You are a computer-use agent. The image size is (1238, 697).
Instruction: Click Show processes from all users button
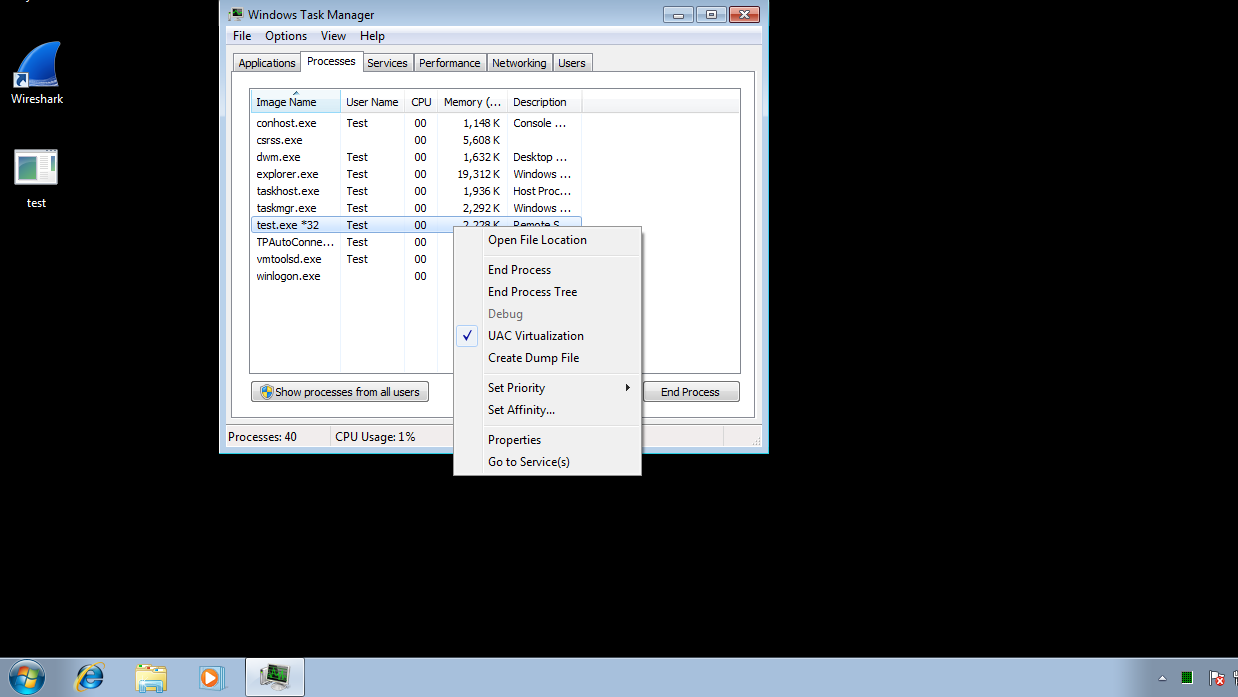(340, 392)
